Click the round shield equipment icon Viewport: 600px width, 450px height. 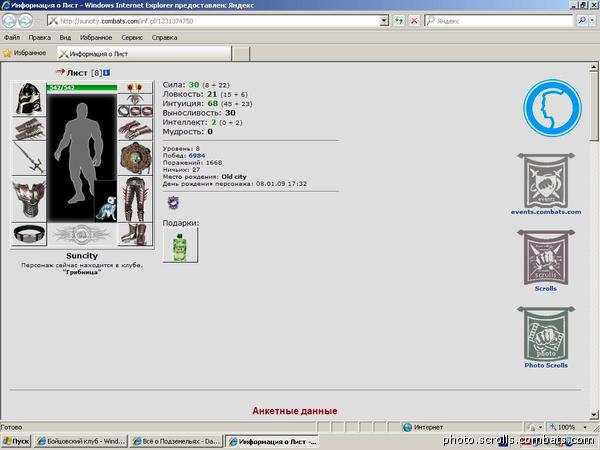point(135,158)
